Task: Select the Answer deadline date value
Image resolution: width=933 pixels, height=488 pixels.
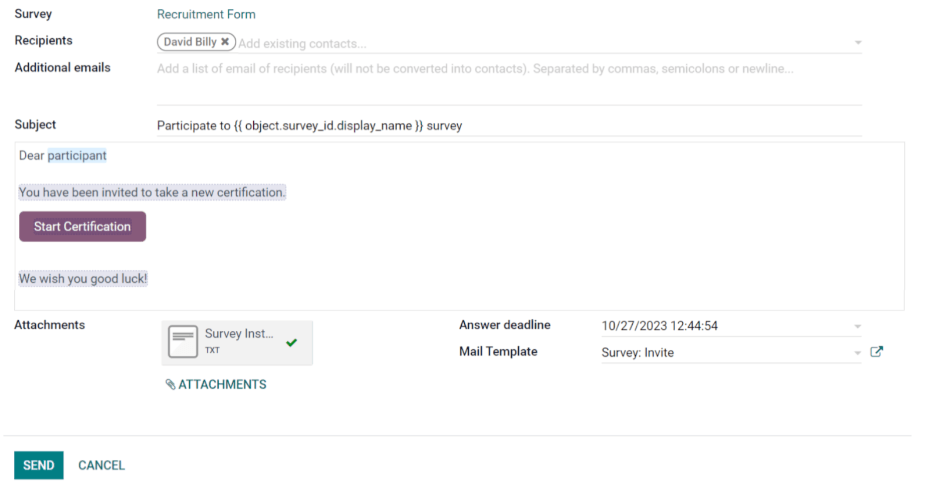Action: [x=660, y=326]
